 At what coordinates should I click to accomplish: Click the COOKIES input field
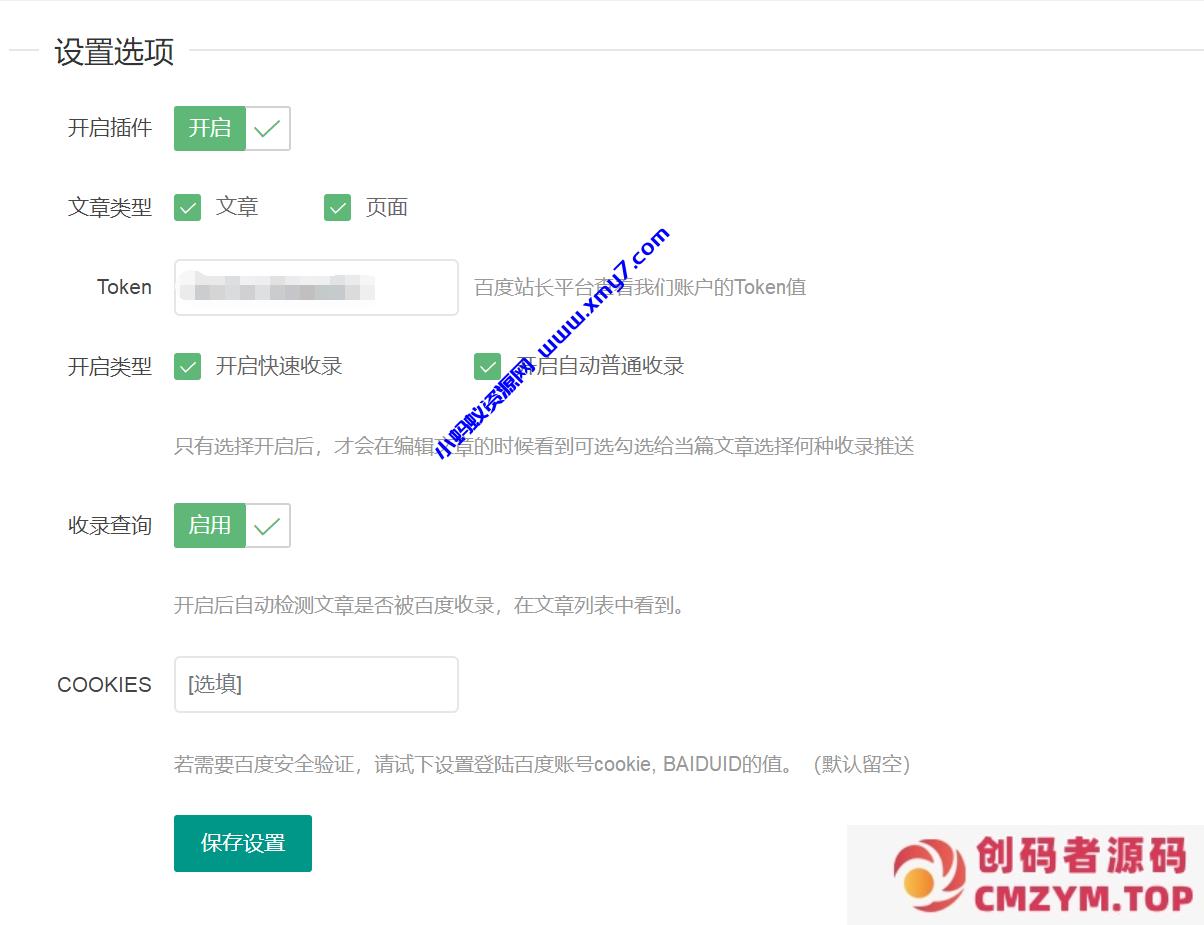tap(316, 685)
